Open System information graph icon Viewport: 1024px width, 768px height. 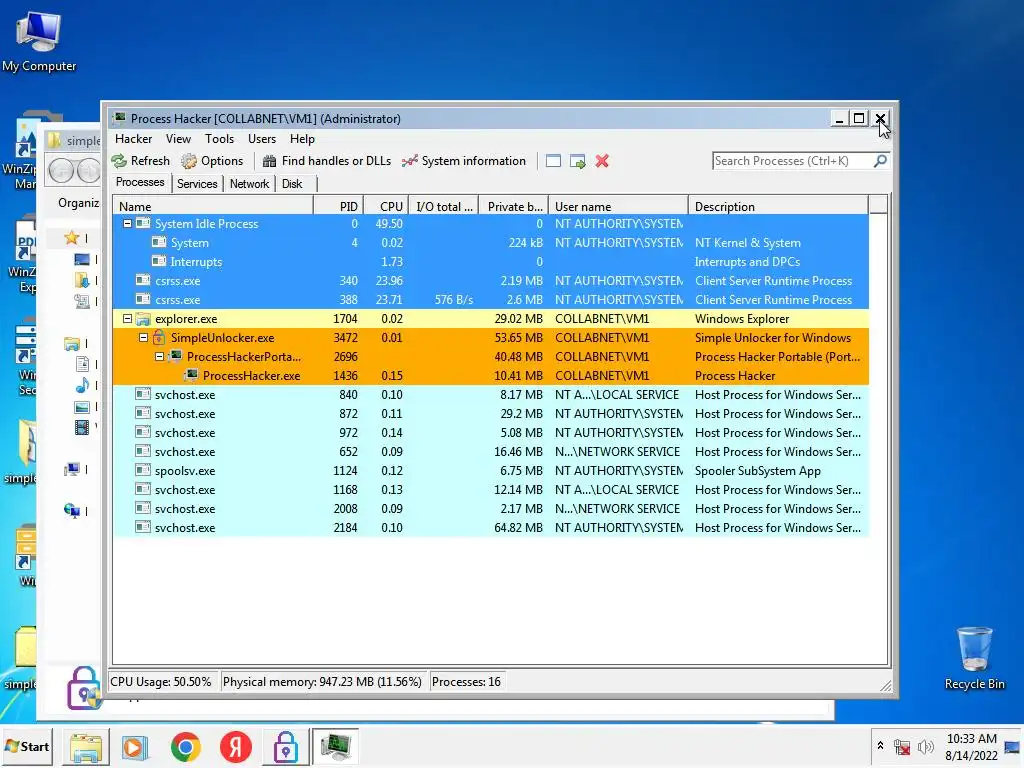[x=409, y=161]
